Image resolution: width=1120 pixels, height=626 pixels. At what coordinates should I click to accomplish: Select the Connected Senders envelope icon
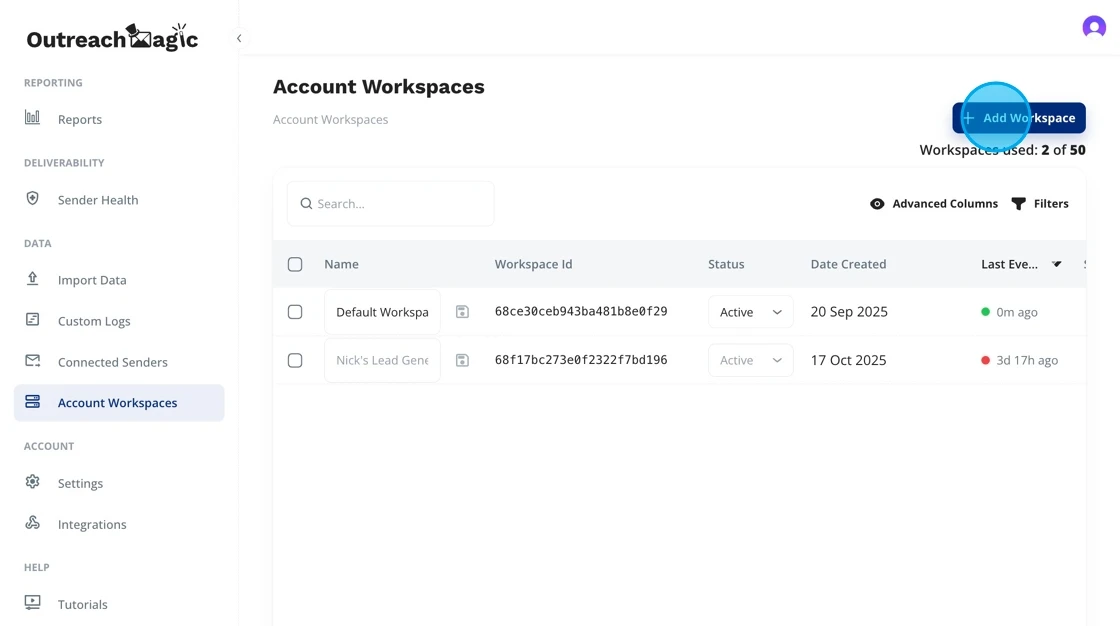(x=32, y=361)
